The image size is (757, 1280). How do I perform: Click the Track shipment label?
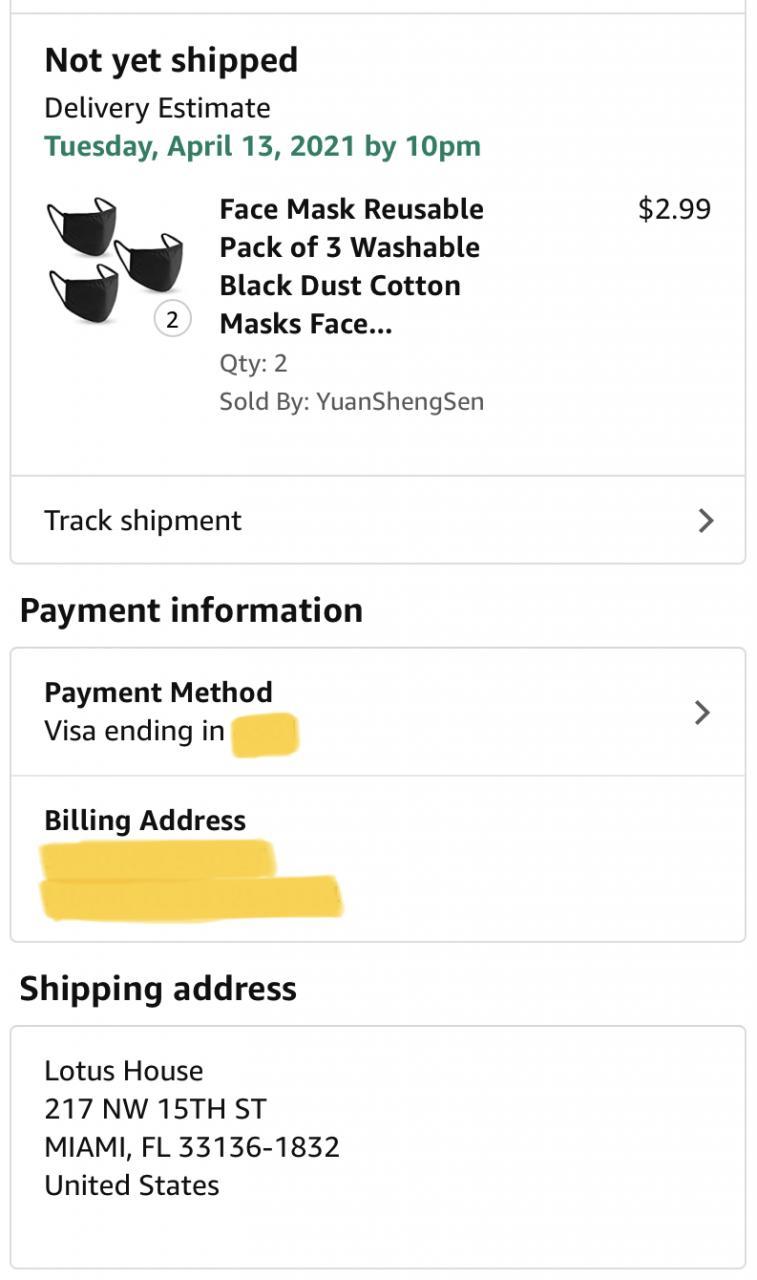(x=143, y=520)
